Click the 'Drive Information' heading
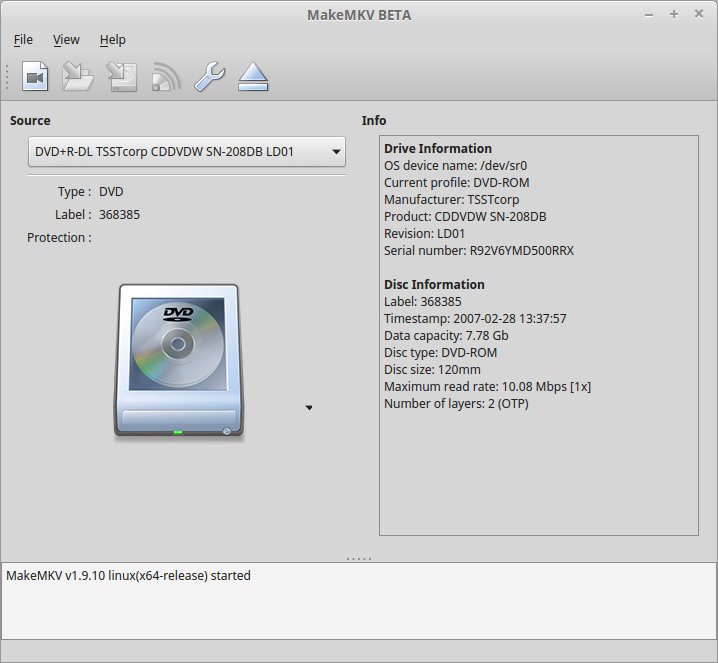Viewport: 718px width, 663px height. click(438, 148)
